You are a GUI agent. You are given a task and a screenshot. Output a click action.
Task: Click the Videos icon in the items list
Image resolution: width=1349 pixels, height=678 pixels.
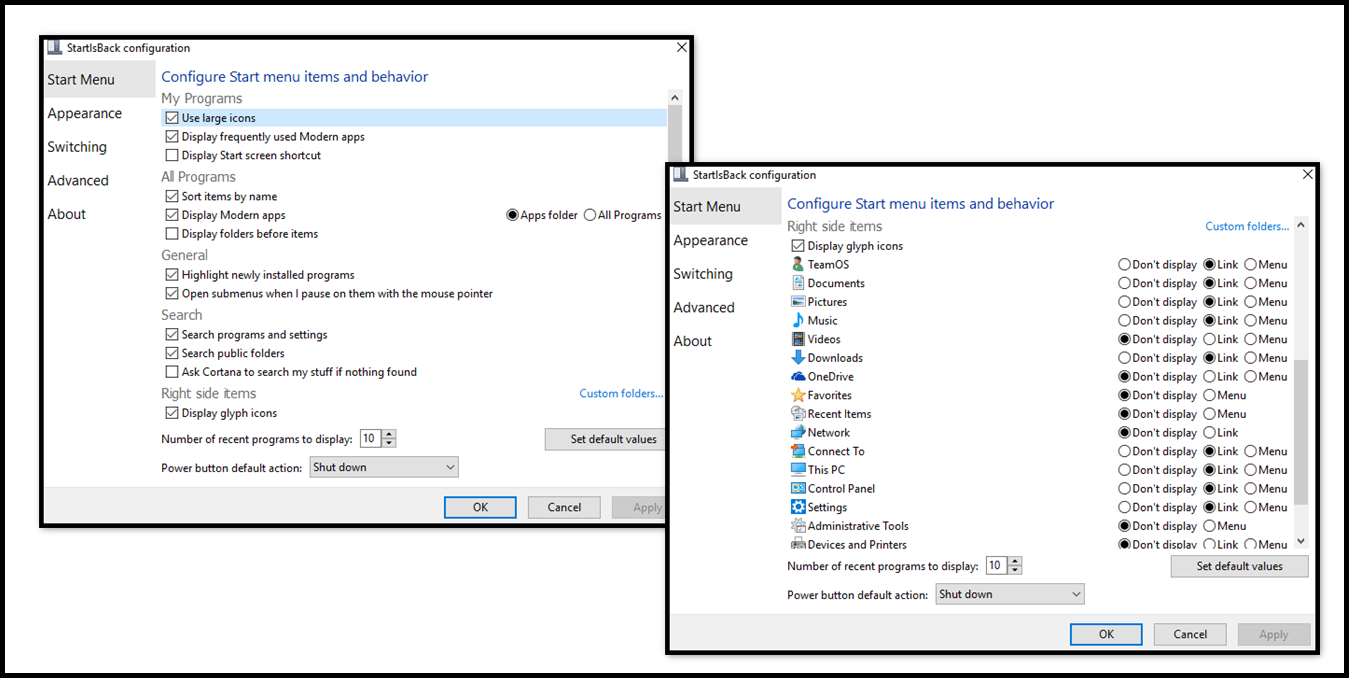[x=798, y=339]
